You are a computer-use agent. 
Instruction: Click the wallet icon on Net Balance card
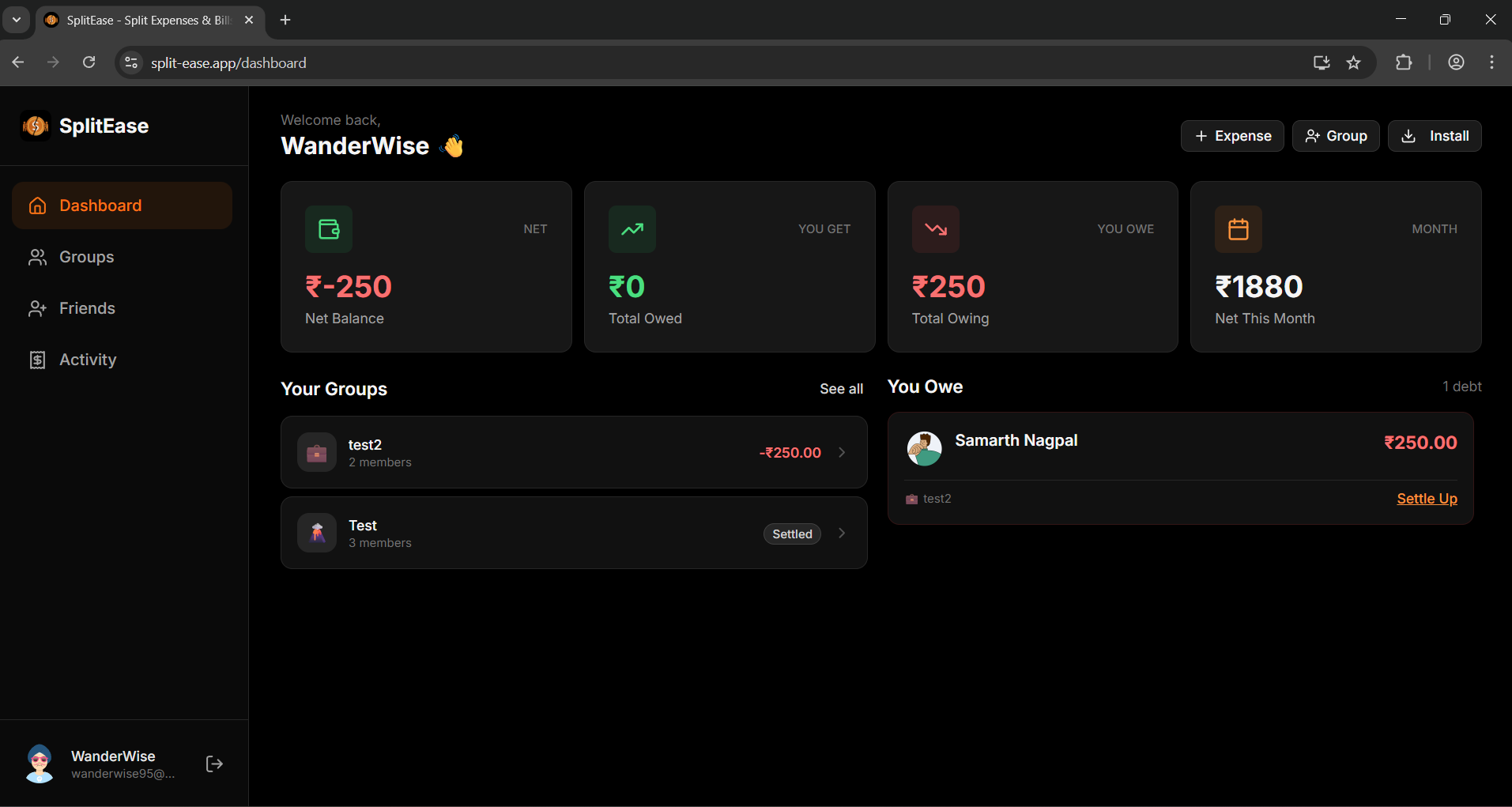pyautogui.click(x=329, y=229)
